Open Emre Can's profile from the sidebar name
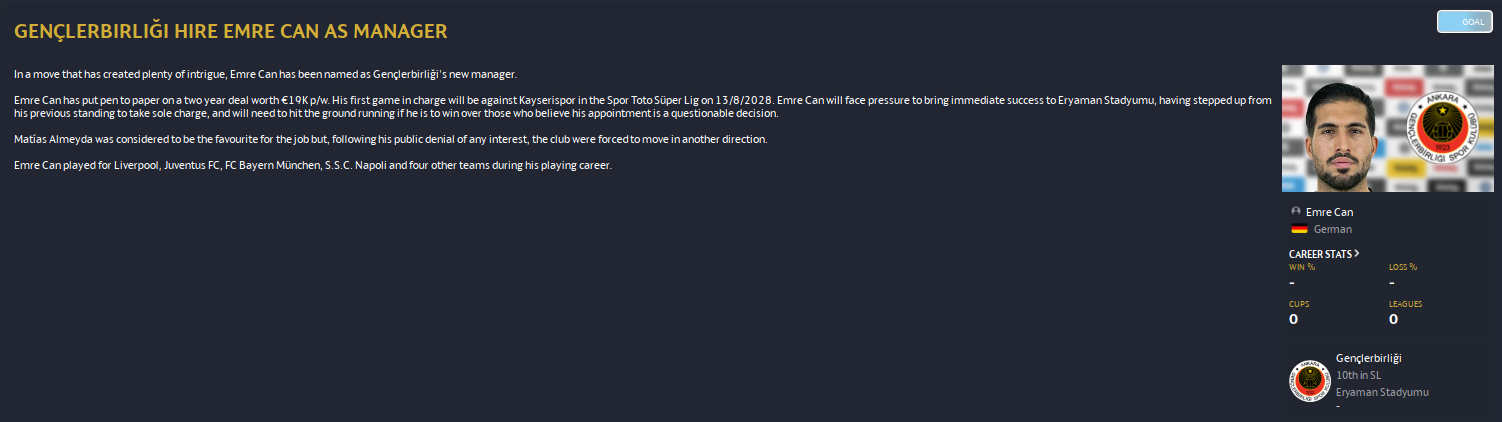The width and height of the screenshot is (1502, 422). pyautogui.click(x=1329, y=212)
